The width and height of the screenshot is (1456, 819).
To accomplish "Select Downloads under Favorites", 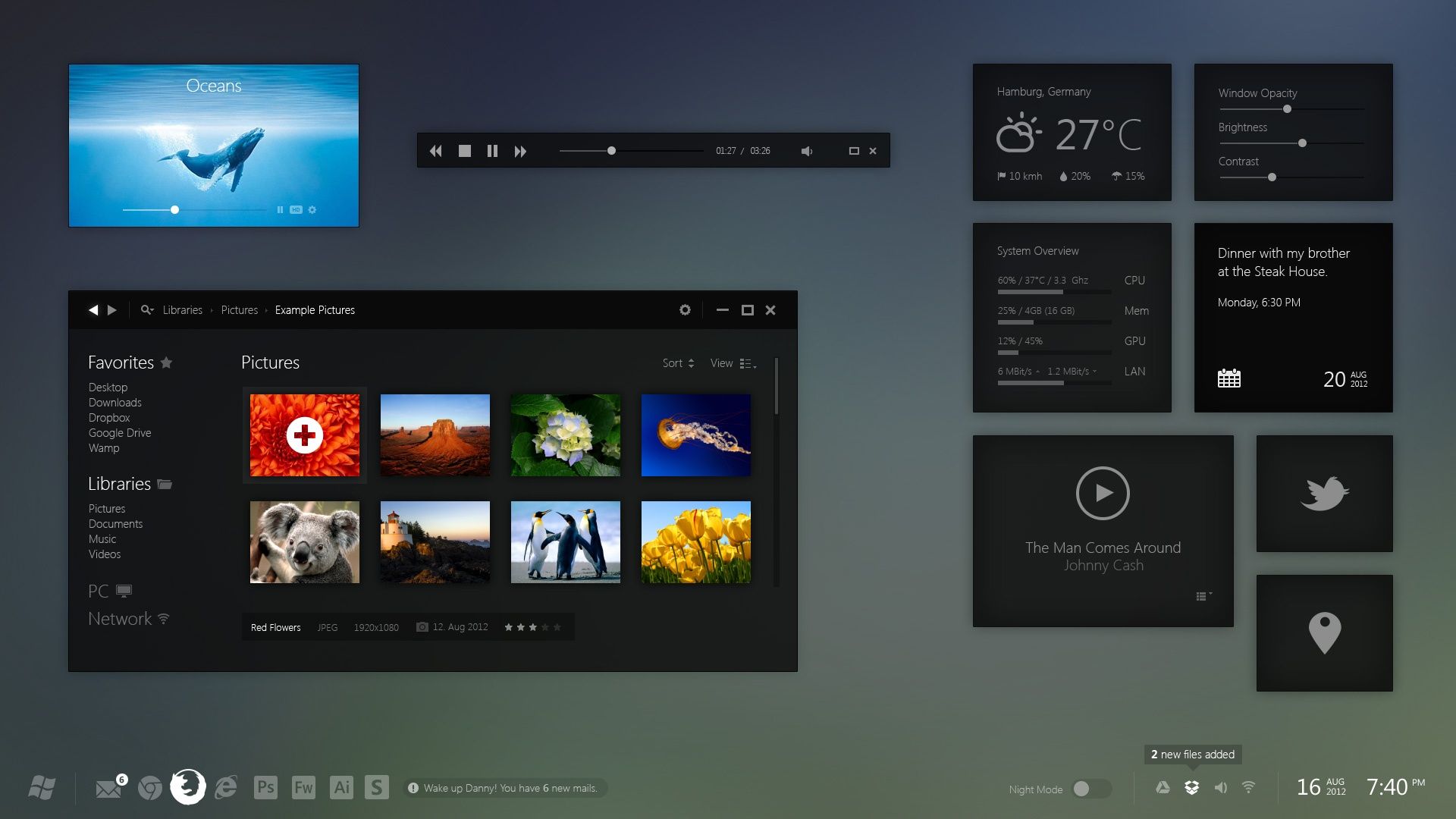I will click(x=115, y=403).
